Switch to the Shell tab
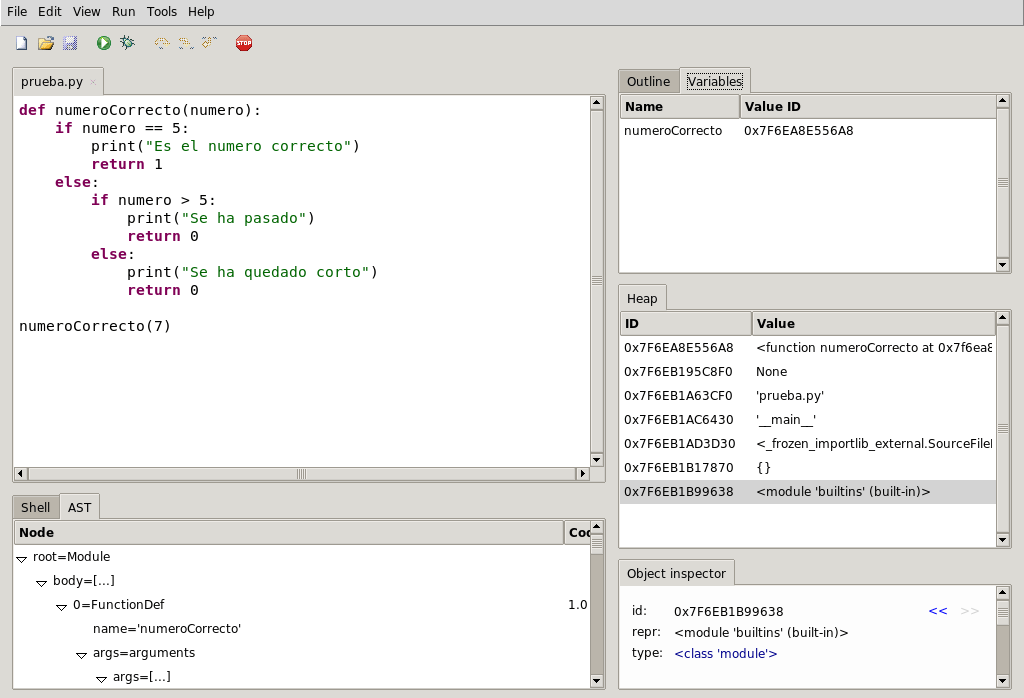Viewport: 1024px width, 698px height. (x=35, y=507)
